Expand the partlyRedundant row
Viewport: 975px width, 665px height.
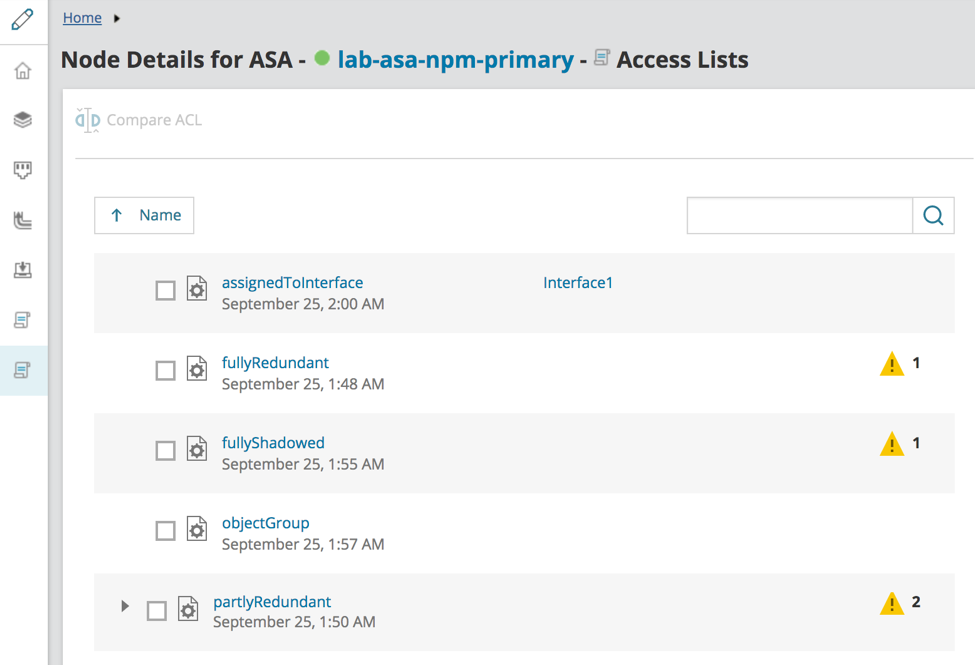coord(125,606)
